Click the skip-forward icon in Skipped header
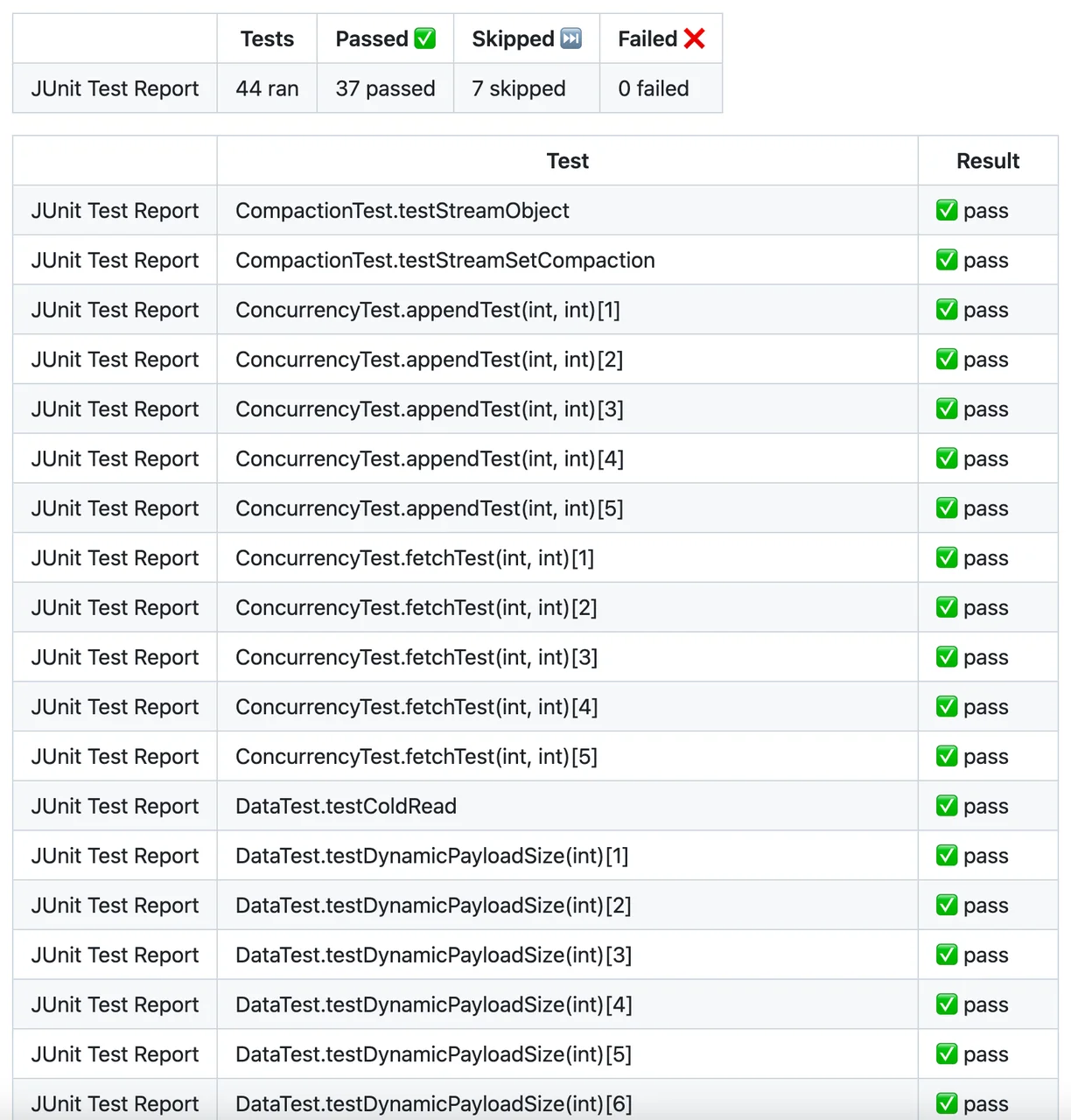Viewport: 1071px width, 1120px height. pos(570,38)
